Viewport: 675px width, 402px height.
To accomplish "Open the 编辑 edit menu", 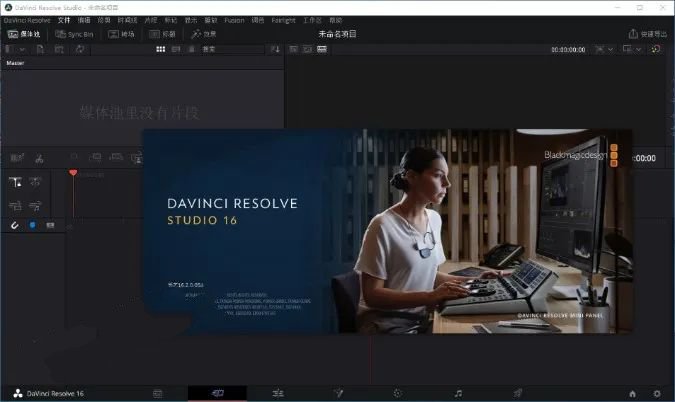I will [84, 20].
